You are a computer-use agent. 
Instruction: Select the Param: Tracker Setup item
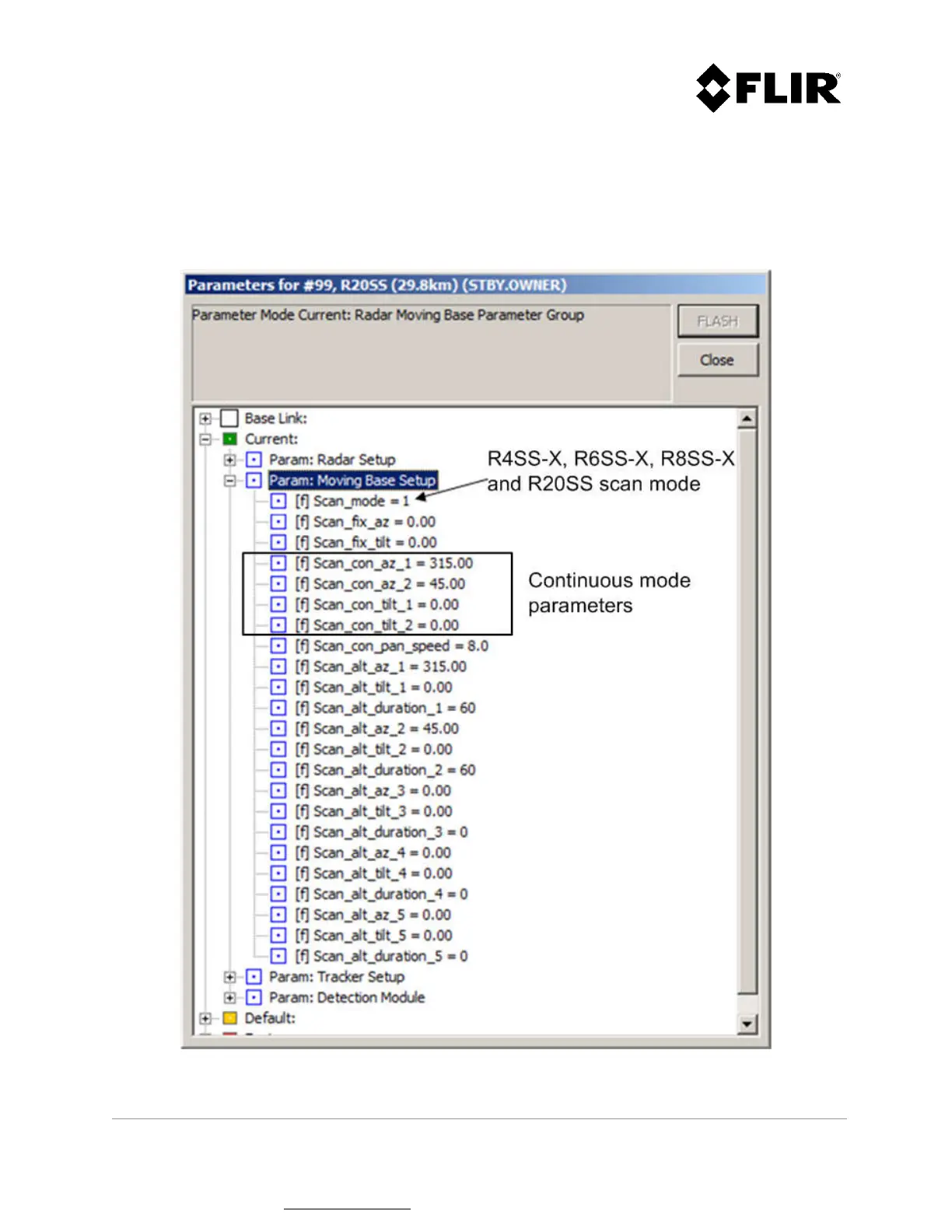pyautogui.click(x=337, y=977)
